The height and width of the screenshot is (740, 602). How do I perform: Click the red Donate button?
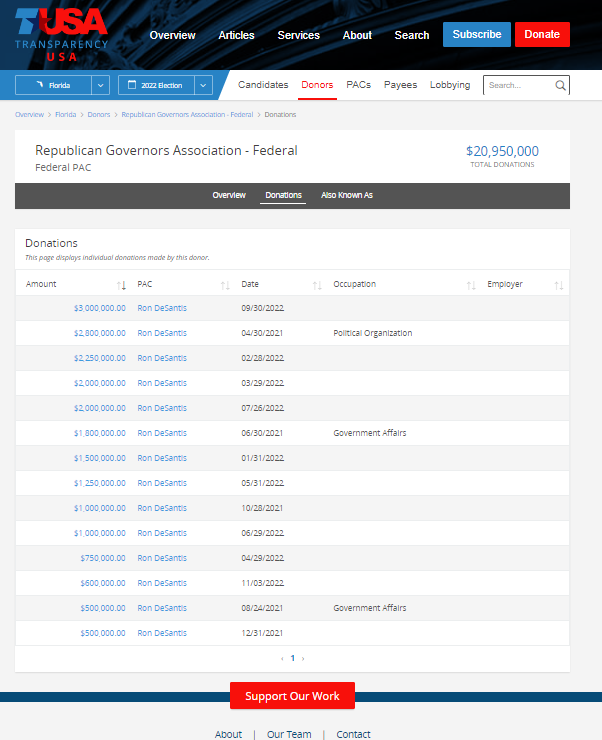click(542, 34)
